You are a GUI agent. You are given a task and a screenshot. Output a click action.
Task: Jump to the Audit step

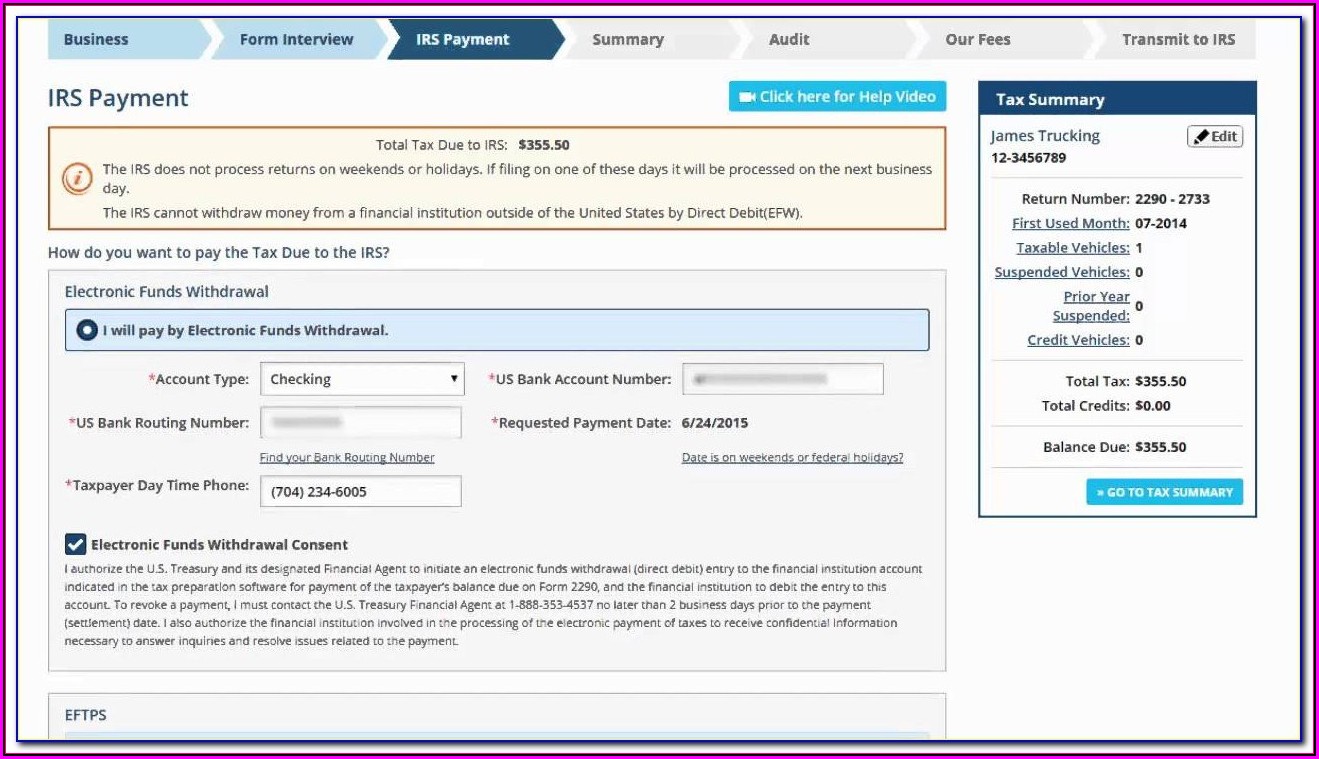(789, 40)
